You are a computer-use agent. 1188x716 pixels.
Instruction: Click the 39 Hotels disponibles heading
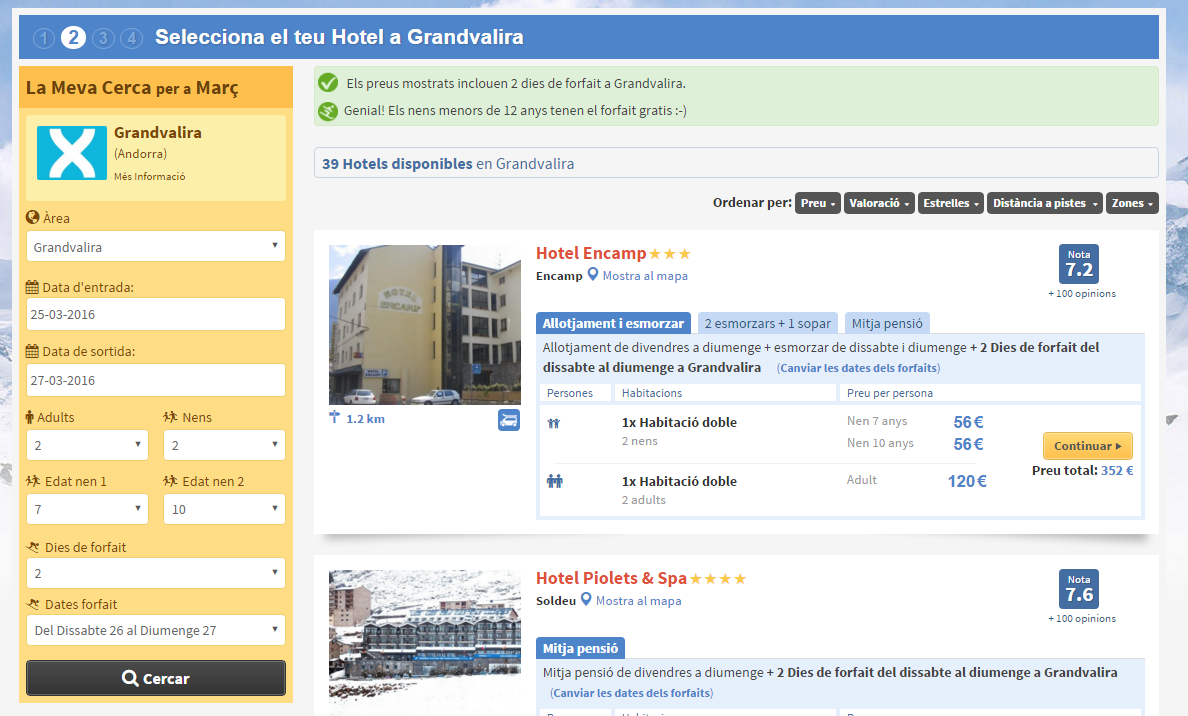tap(397, 164)
